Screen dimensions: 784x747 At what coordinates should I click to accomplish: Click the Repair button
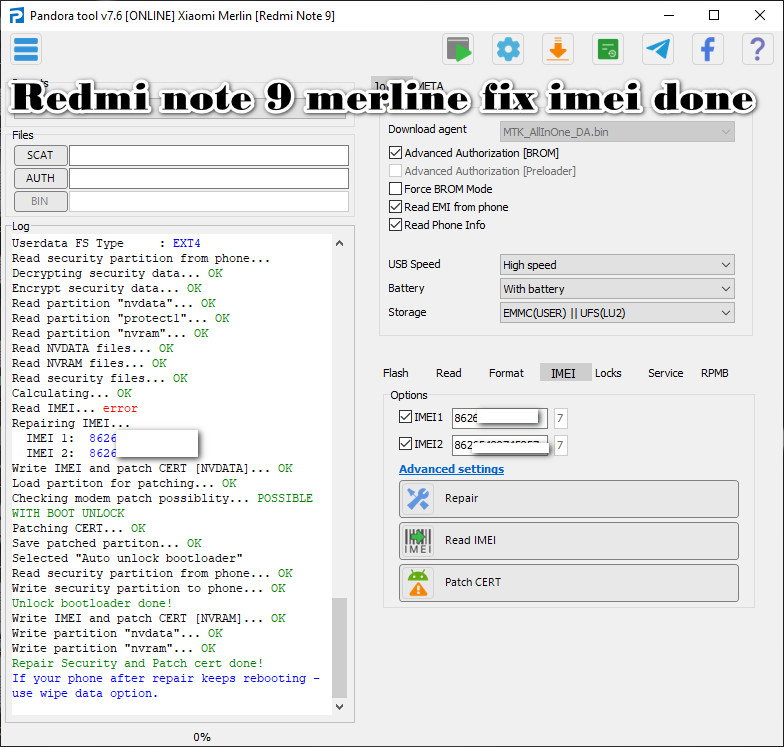[x=568, y=498]
